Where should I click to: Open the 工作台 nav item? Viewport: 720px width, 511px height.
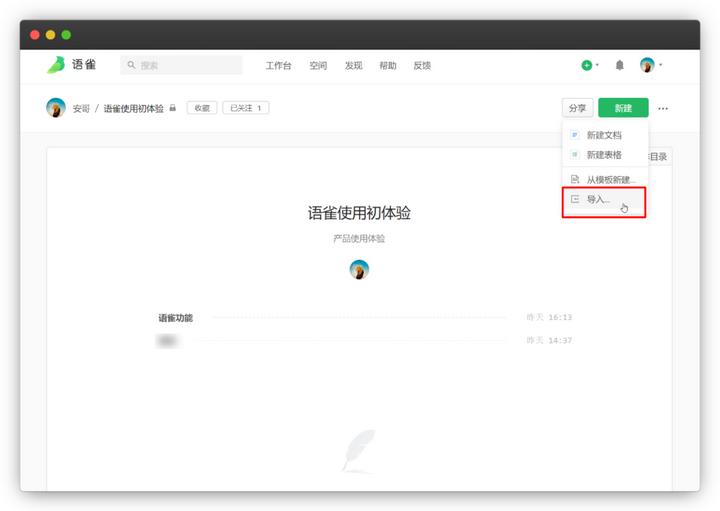pyautogui.click(x=278, y=66)
